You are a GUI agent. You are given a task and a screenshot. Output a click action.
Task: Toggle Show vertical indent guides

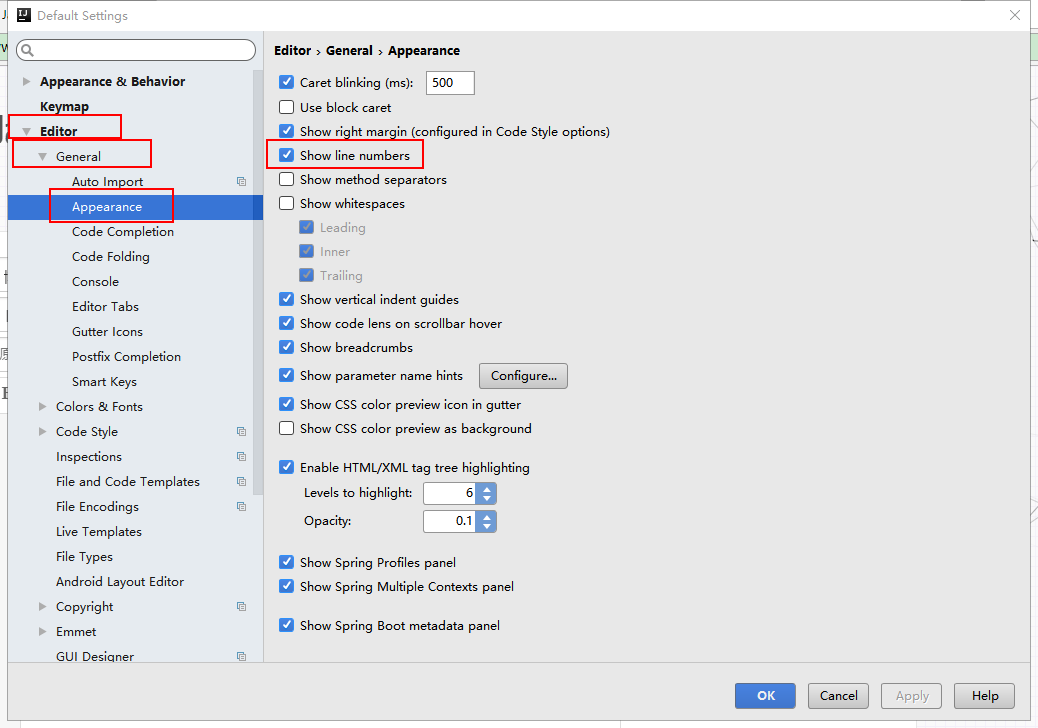(287, 299)
